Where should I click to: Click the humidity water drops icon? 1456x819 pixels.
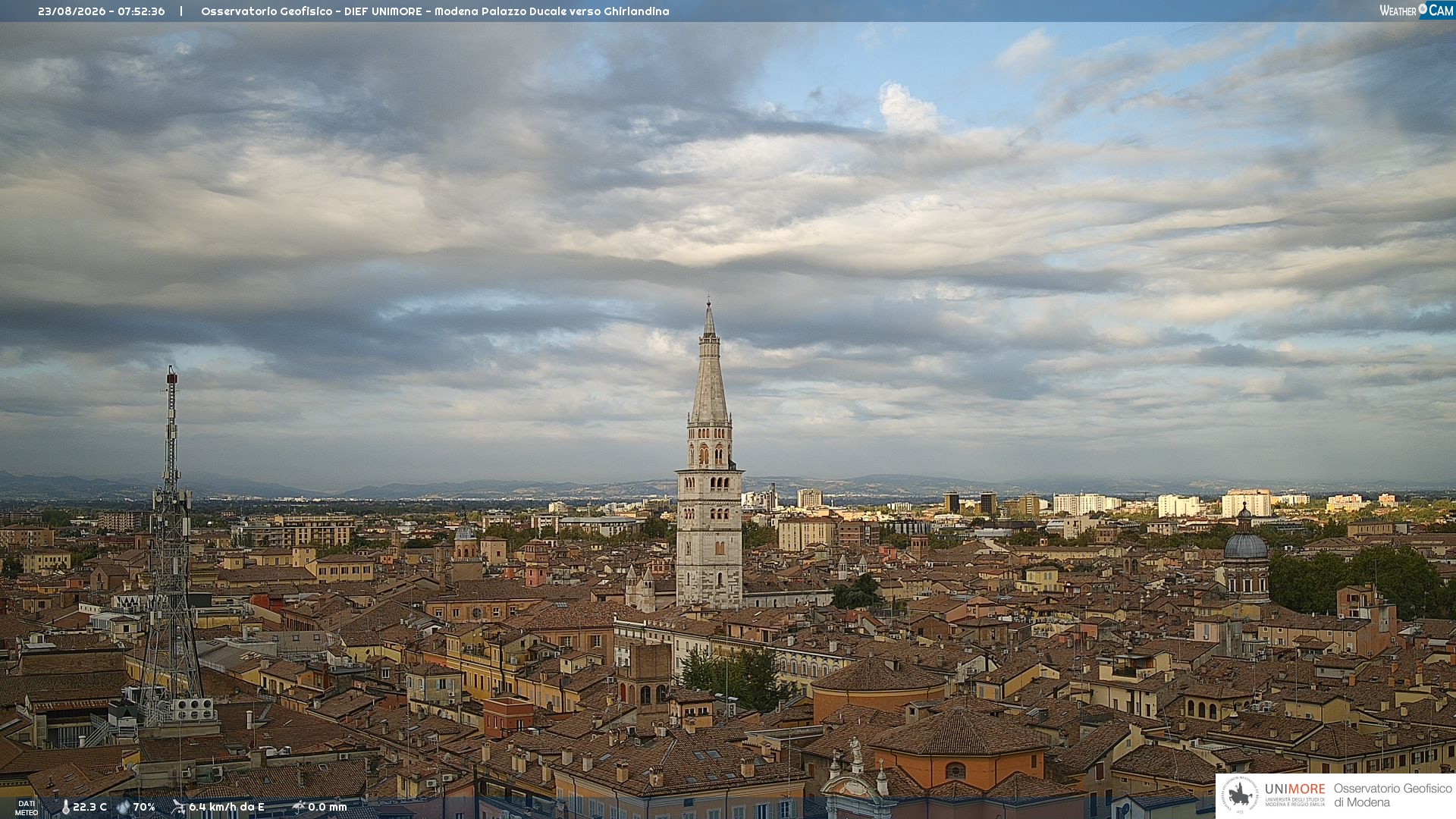pos(124,807)
